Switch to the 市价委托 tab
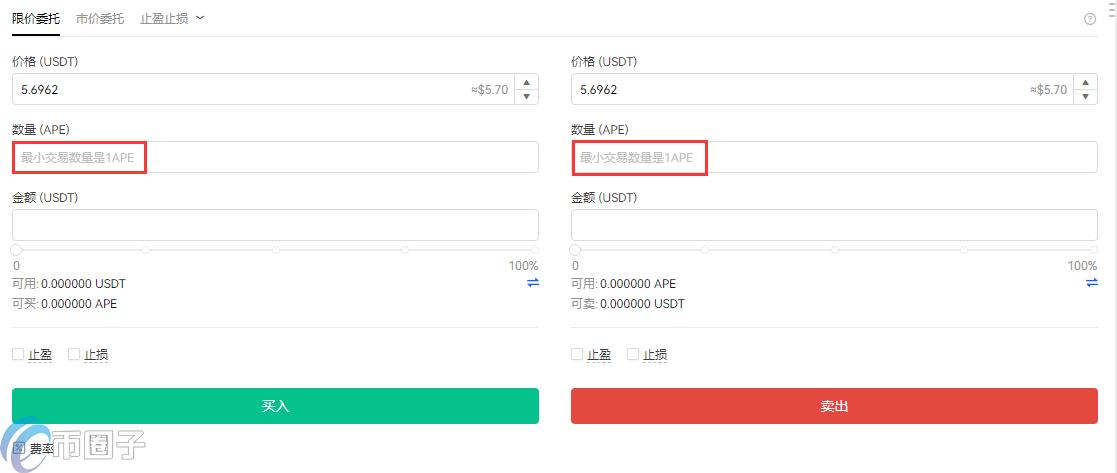 pyautogui.click(x=100, y=19)
